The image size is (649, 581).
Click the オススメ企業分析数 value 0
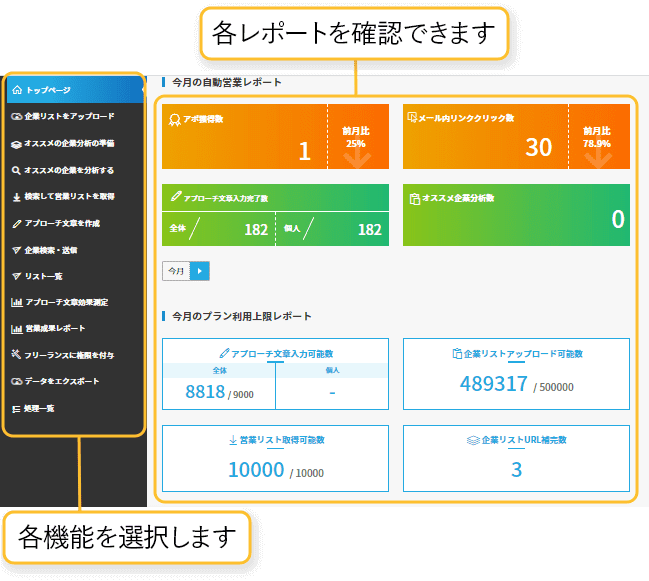(x=618, y=219)
